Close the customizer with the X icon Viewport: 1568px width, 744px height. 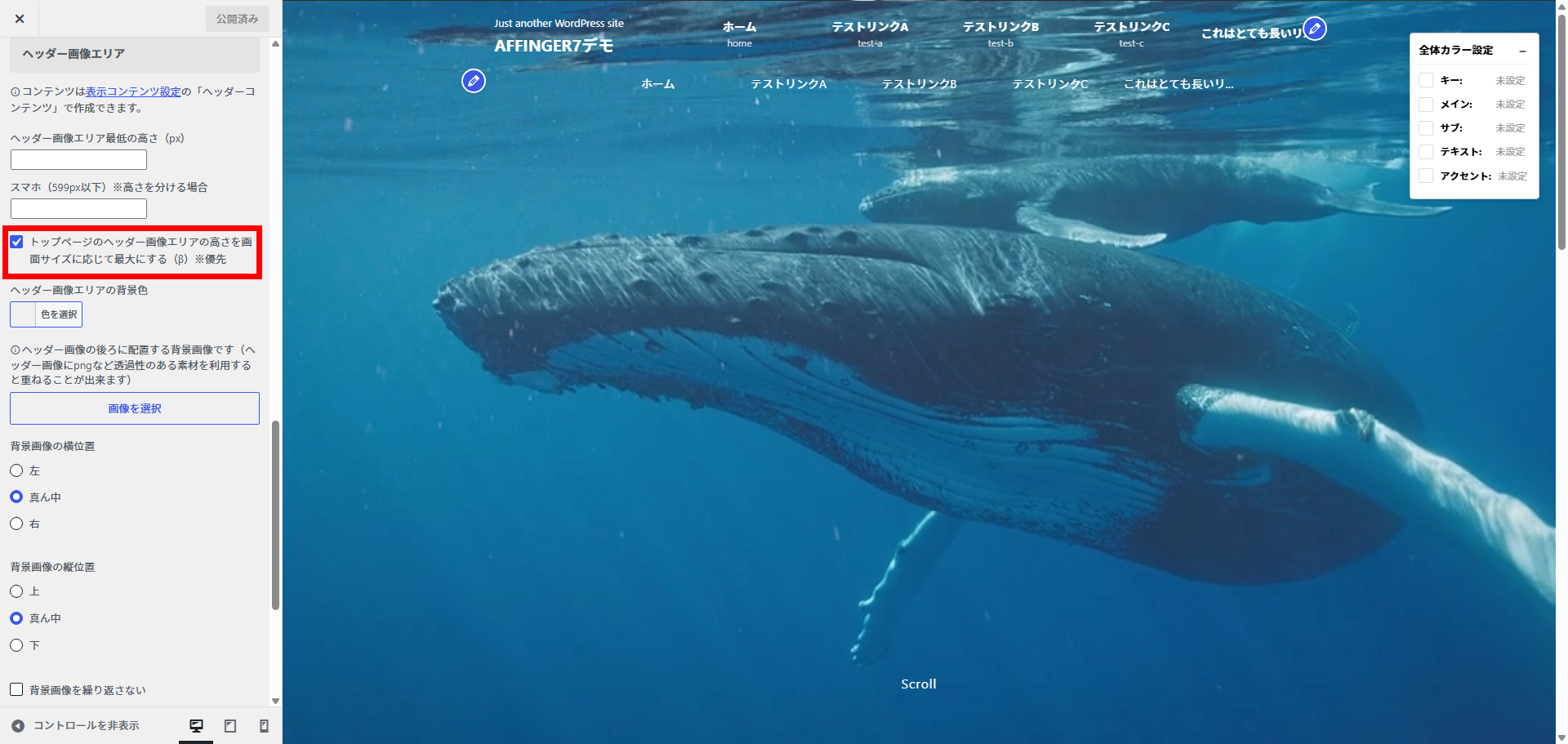point(20,19)
